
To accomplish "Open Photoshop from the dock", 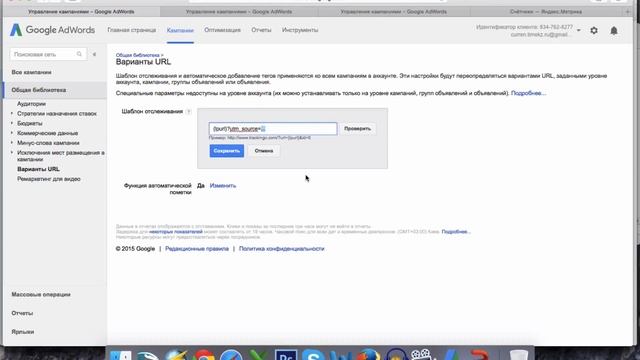I will pyautogui.click(x=286, y=356).
